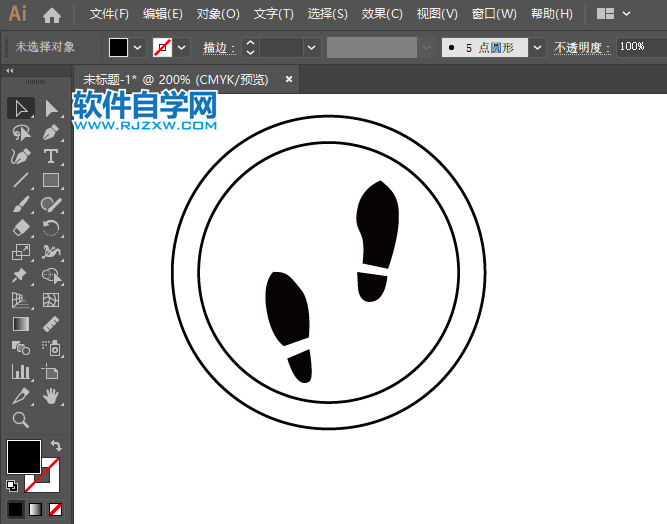This screenshot has height=524, width=667.
Task: Open the variable width profile dropdown
Action: (x=426, y=48)
